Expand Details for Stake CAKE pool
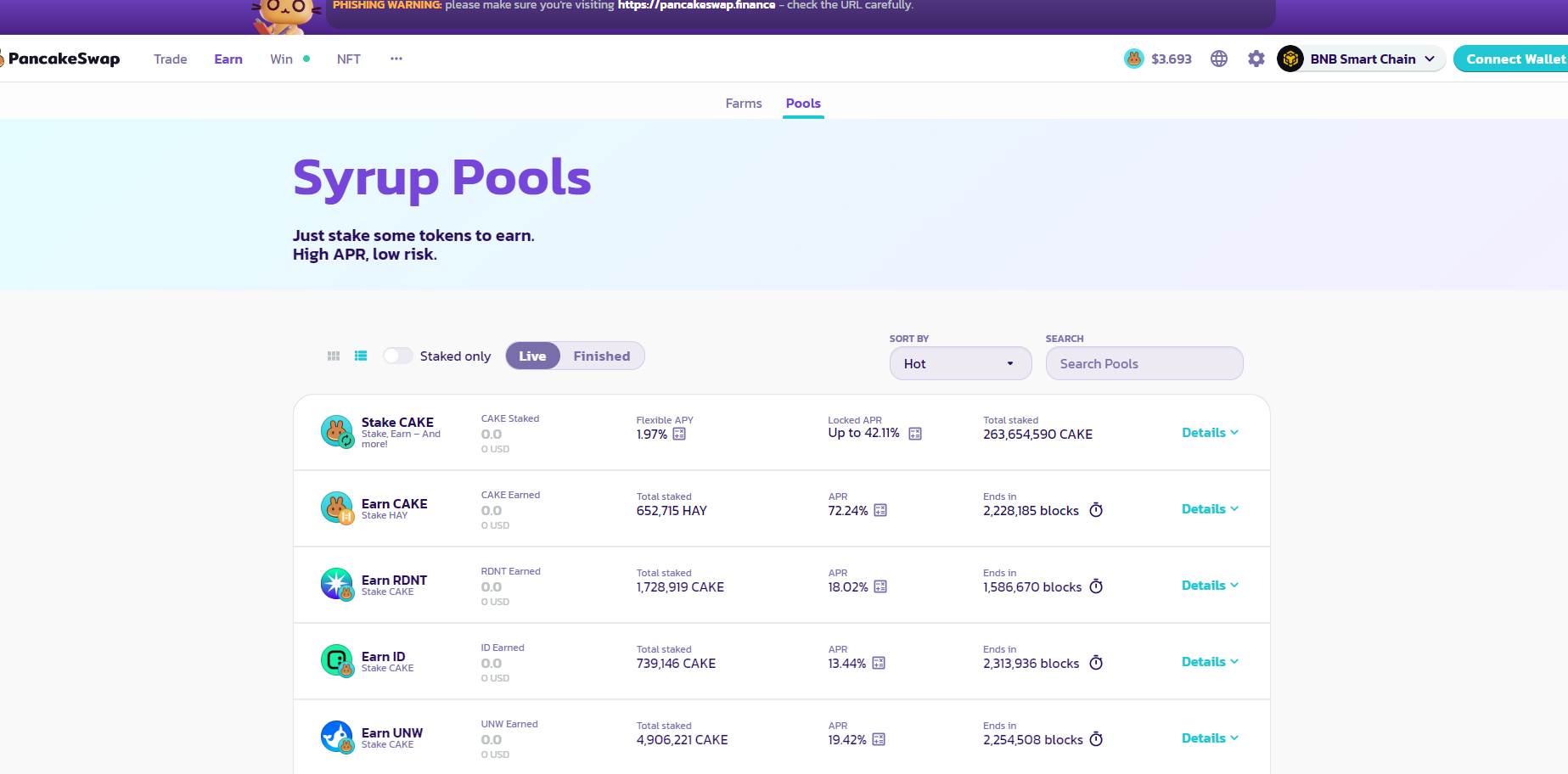Viewport: 1568px width, 774px height. pos(1210,433)
